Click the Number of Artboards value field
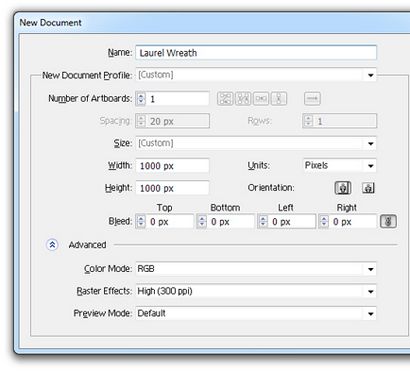Screen dimensions: 410x371 point(177,99)
